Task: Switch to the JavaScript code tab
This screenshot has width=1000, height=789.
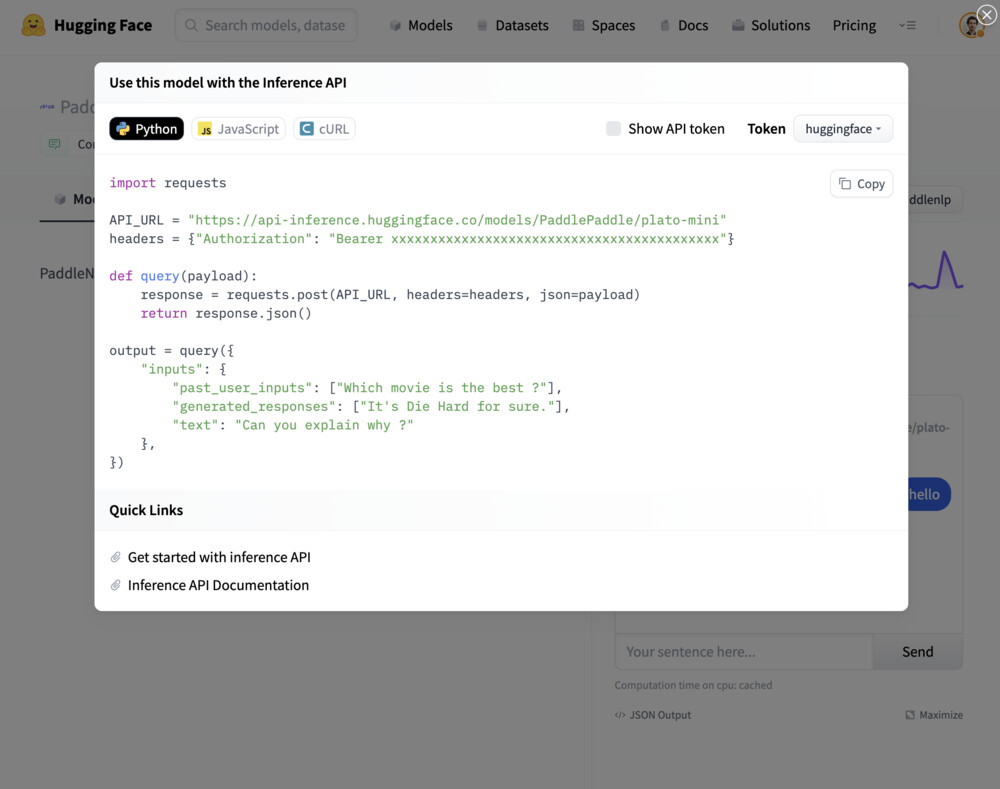Action: point(238,129)
